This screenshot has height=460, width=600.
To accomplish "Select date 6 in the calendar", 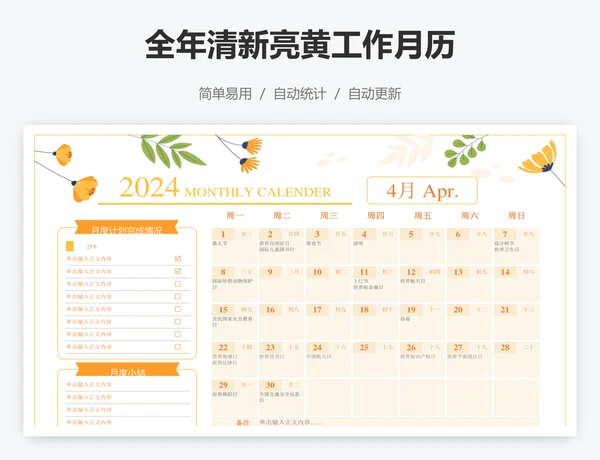I will coord(458,234).
